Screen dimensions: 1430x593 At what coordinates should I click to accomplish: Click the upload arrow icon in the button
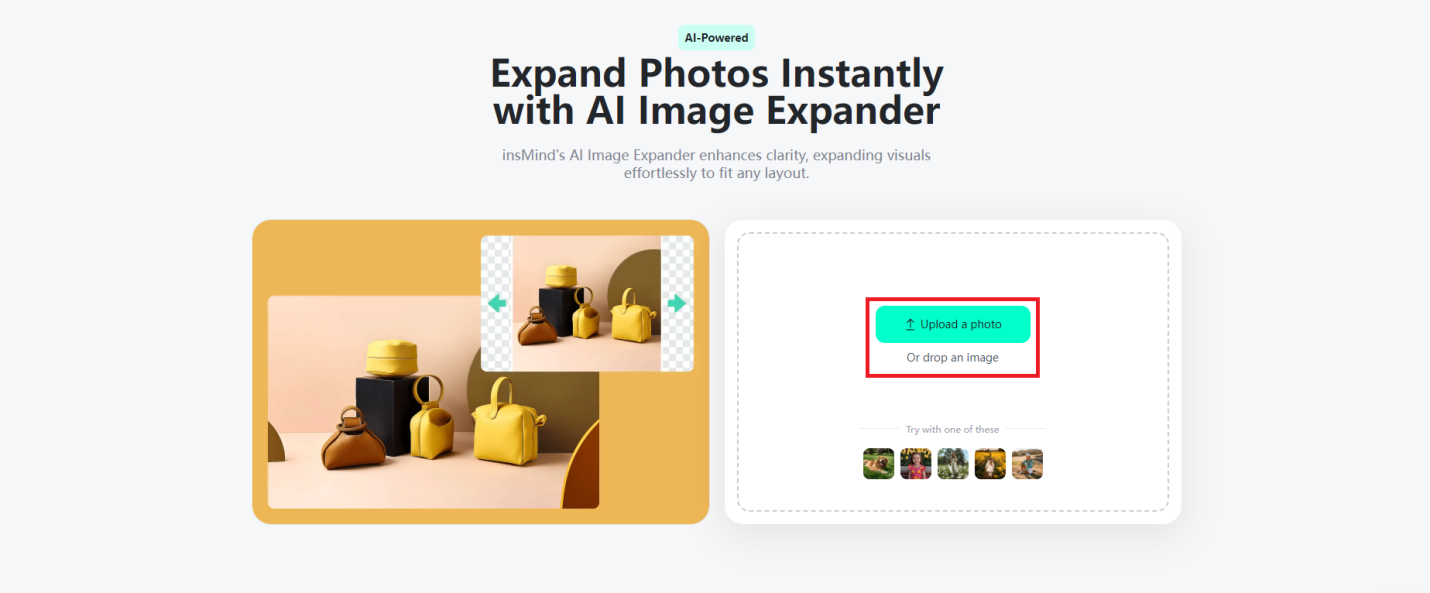coord(910,324)
